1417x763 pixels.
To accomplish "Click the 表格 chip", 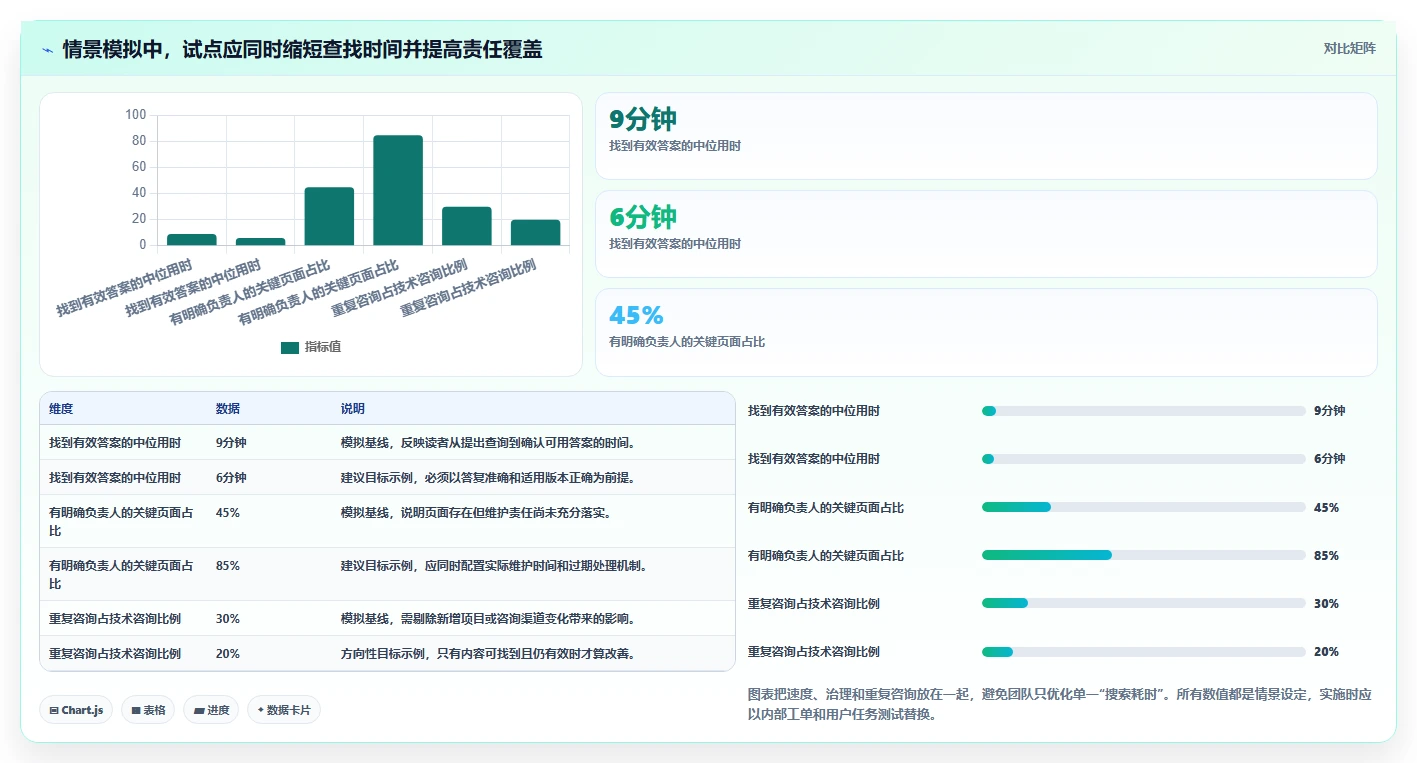I will point(148,710).
